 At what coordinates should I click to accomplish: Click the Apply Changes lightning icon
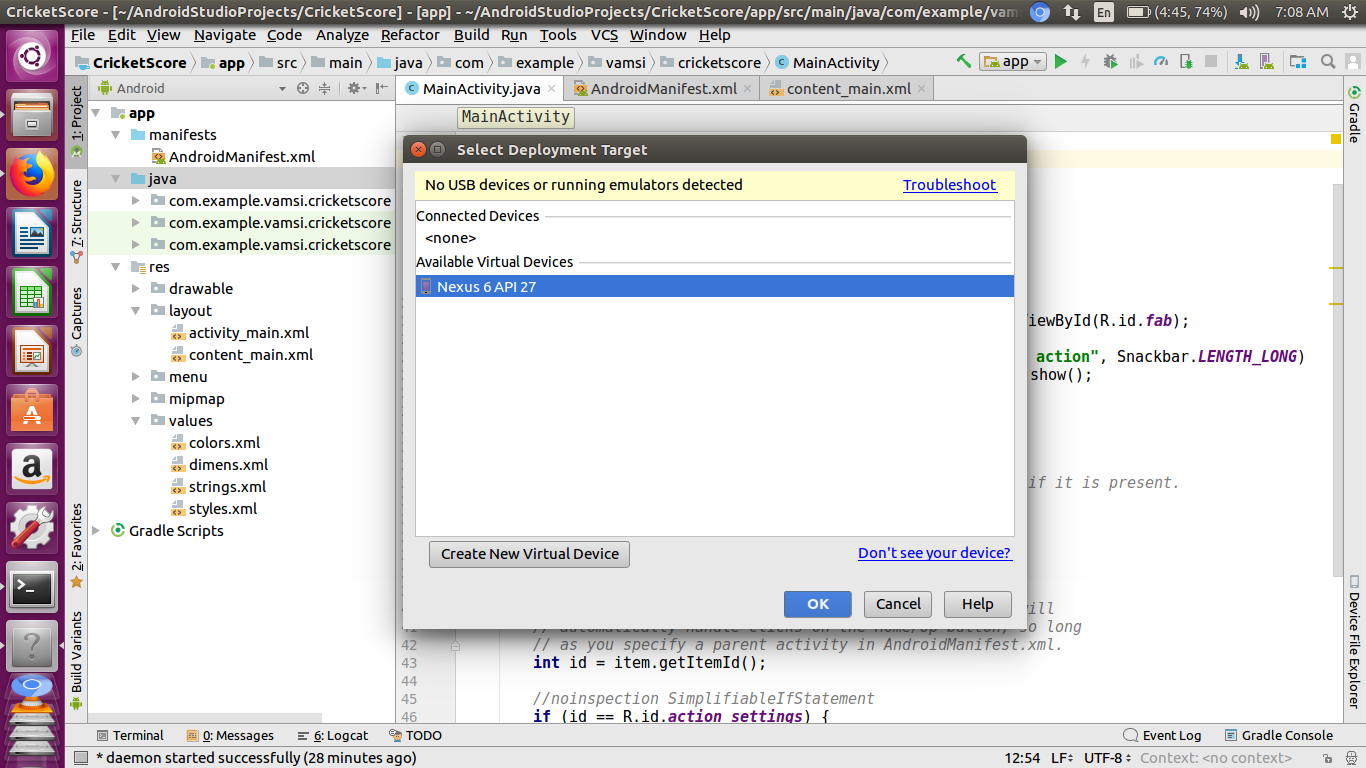1086,61
